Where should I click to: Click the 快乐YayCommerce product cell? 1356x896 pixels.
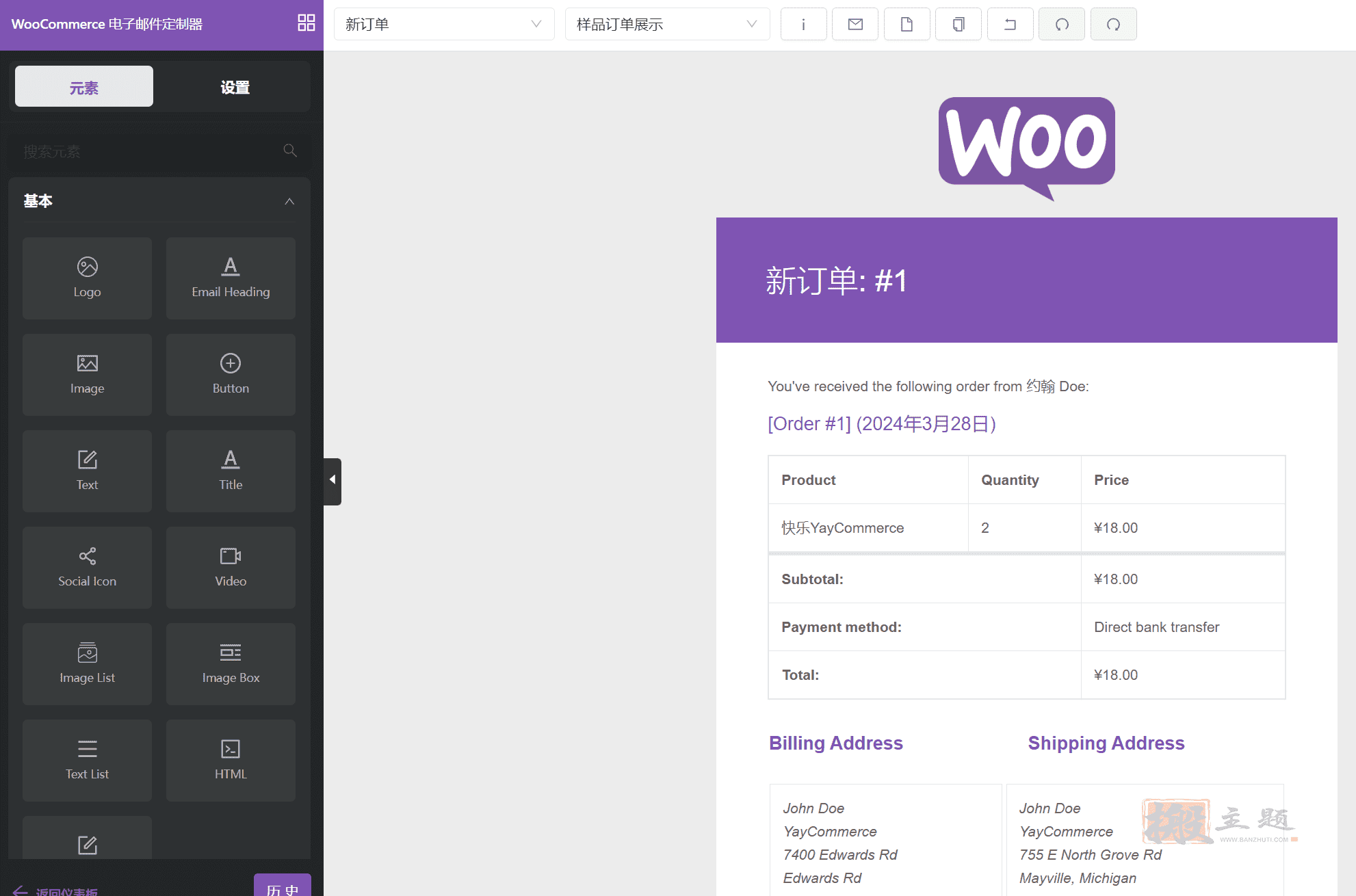843,528
